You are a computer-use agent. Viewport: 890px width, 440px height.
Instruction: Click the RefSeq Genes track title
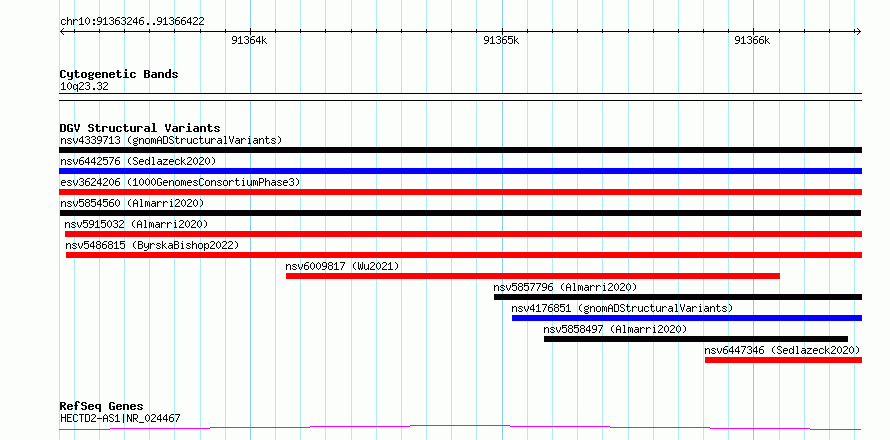pos(101,407)
